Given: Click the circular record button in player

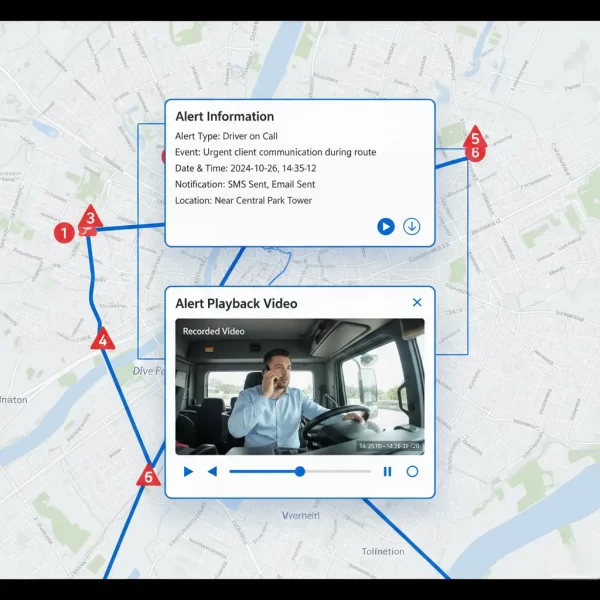Looking at the screenshot, I should pyautogui.click(x=412, y=471).
